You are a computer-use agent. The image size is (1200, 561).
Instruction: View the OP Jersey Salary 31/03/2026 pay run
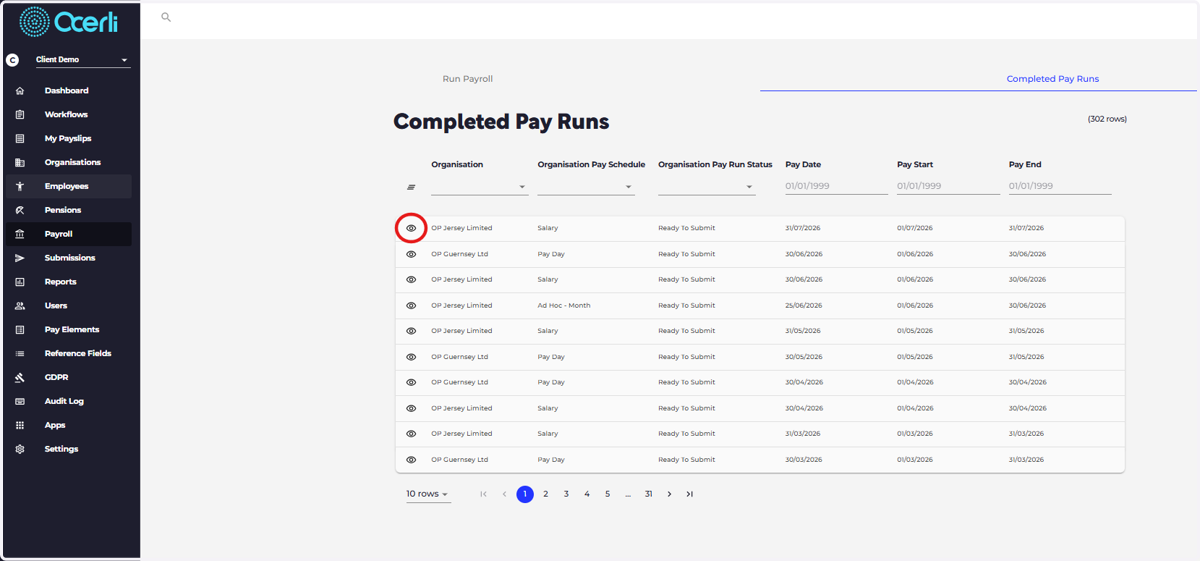click(411, 434)
